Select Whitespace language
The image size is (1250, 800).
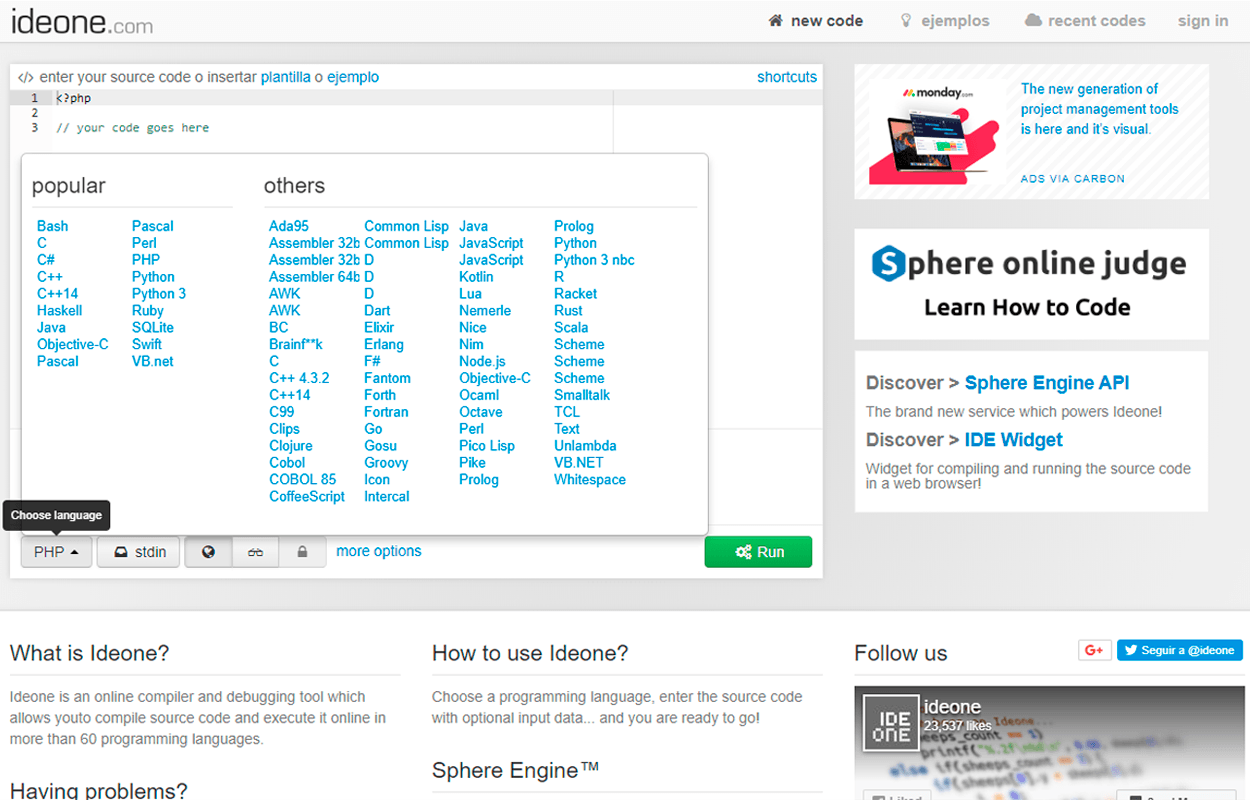click(590, 479)
